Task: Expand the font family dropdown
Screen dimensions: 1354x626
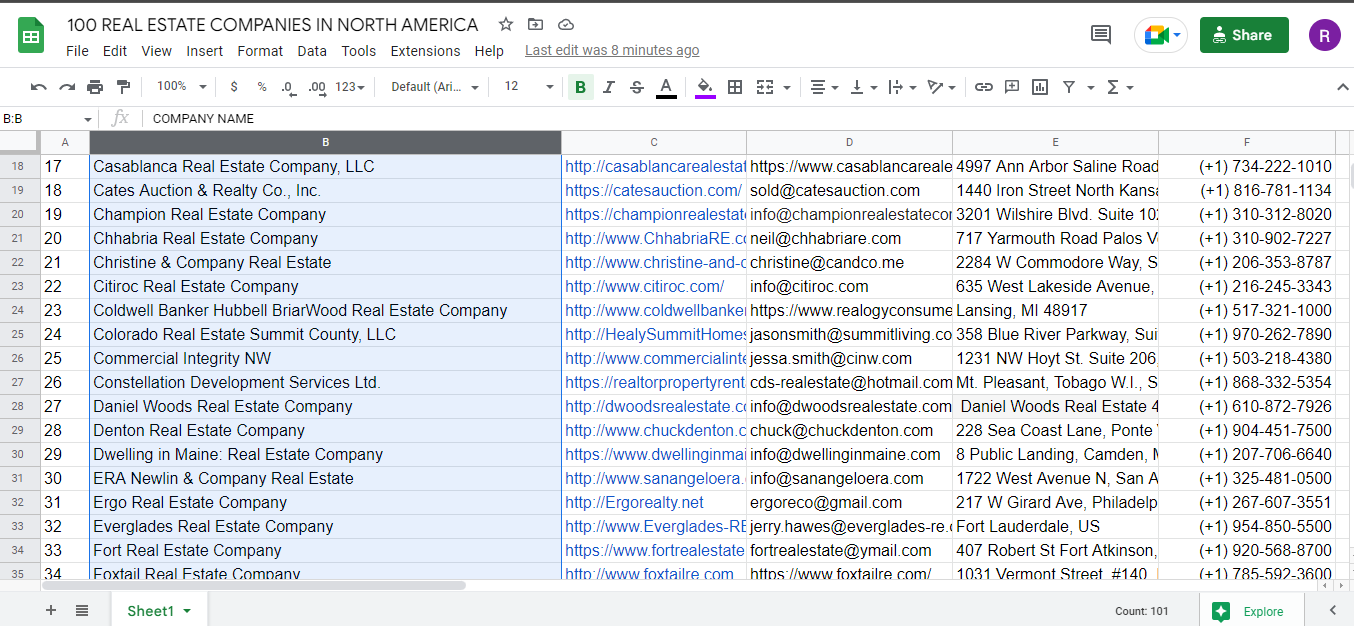Action: [x=435, y=87]
